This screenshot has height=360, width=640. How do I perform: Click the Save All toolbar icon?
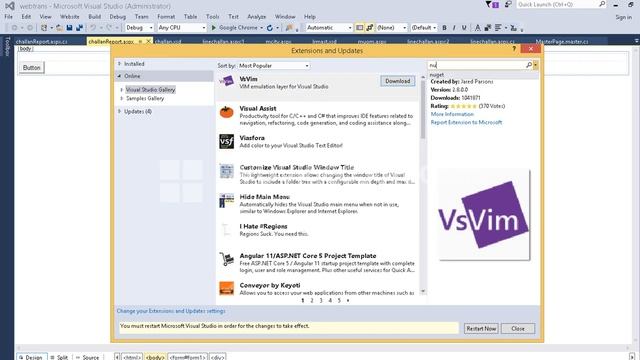coord(79,28)
